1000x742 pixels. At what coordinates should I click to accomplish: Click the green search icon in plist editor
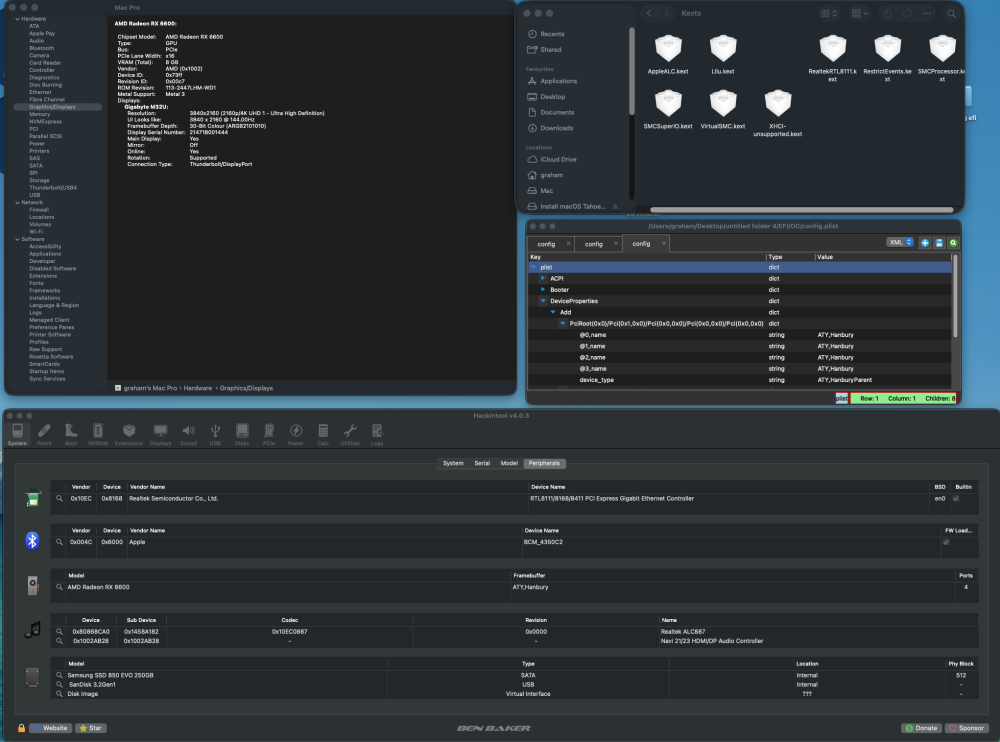[x=953, y=242]
